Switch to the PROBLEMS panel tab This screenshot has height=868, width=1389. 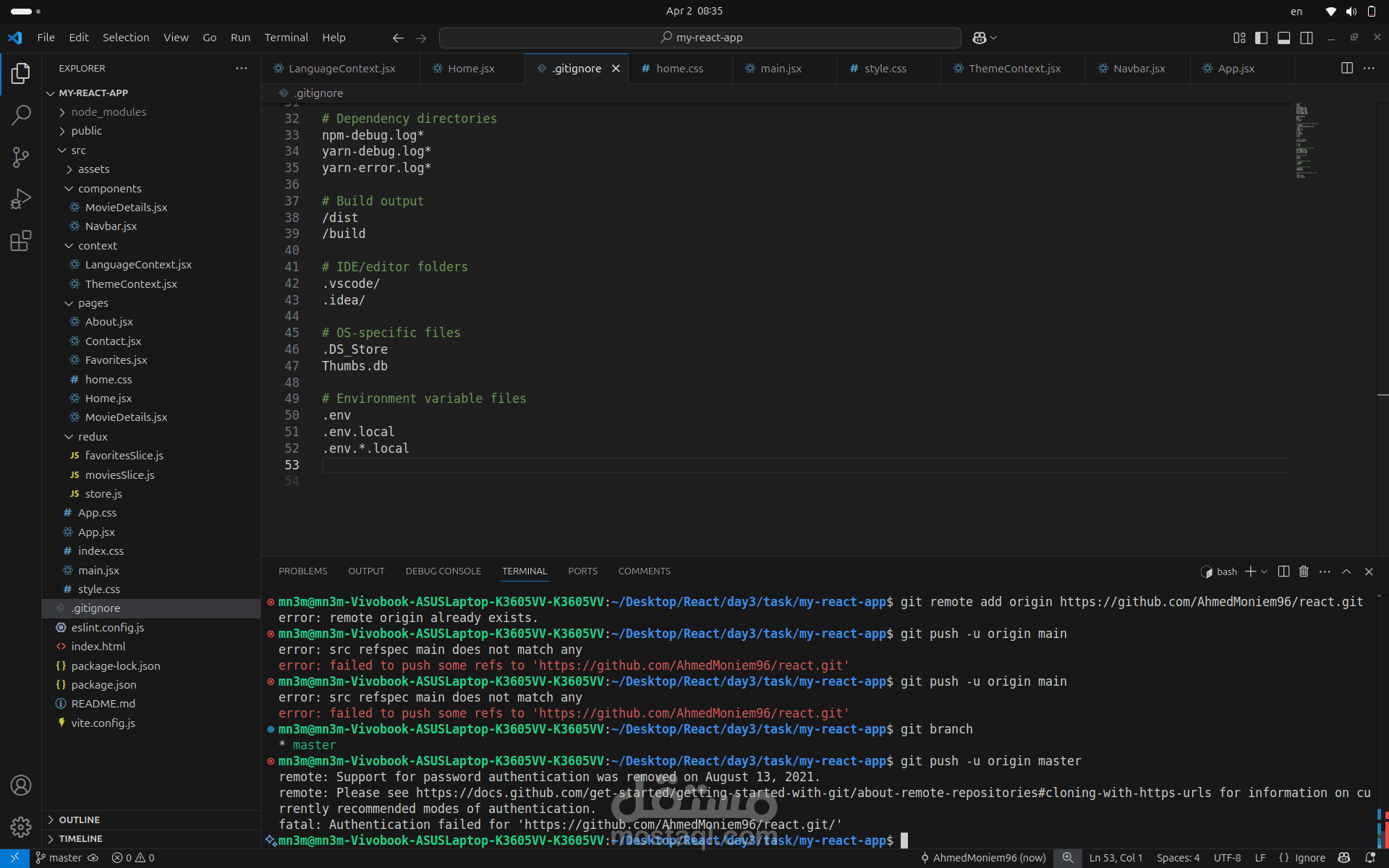[302, 571]
